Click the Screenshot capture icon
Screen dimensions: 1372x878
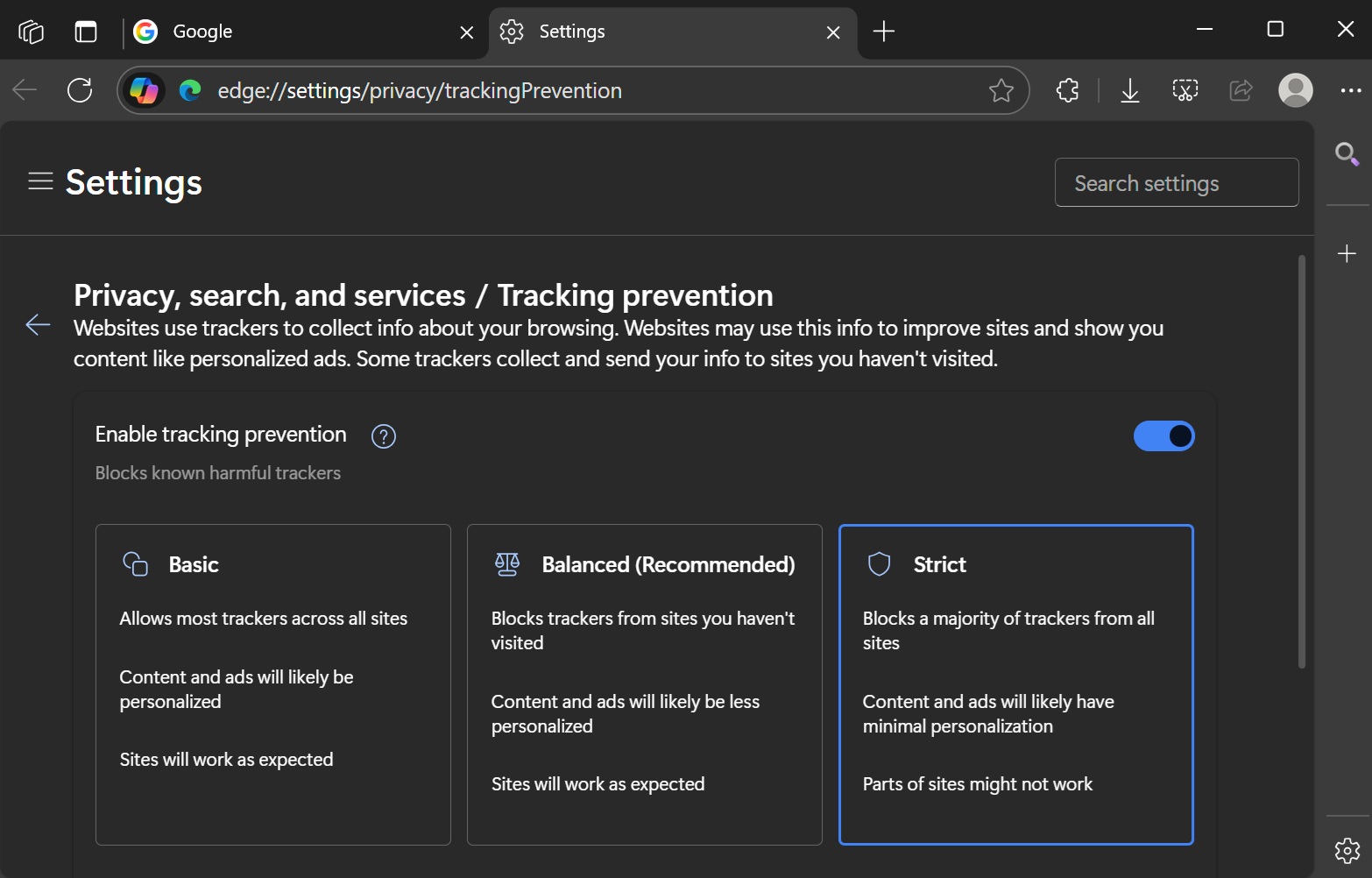coord(1185,90)
